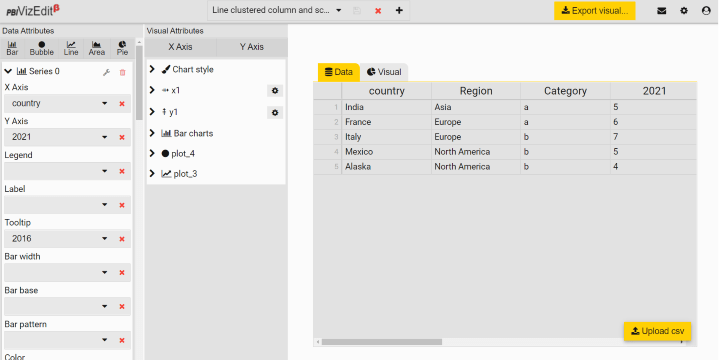This screenshot has width=727, height=360.
Task: Click the Italy cell
Action: (387, 137)
